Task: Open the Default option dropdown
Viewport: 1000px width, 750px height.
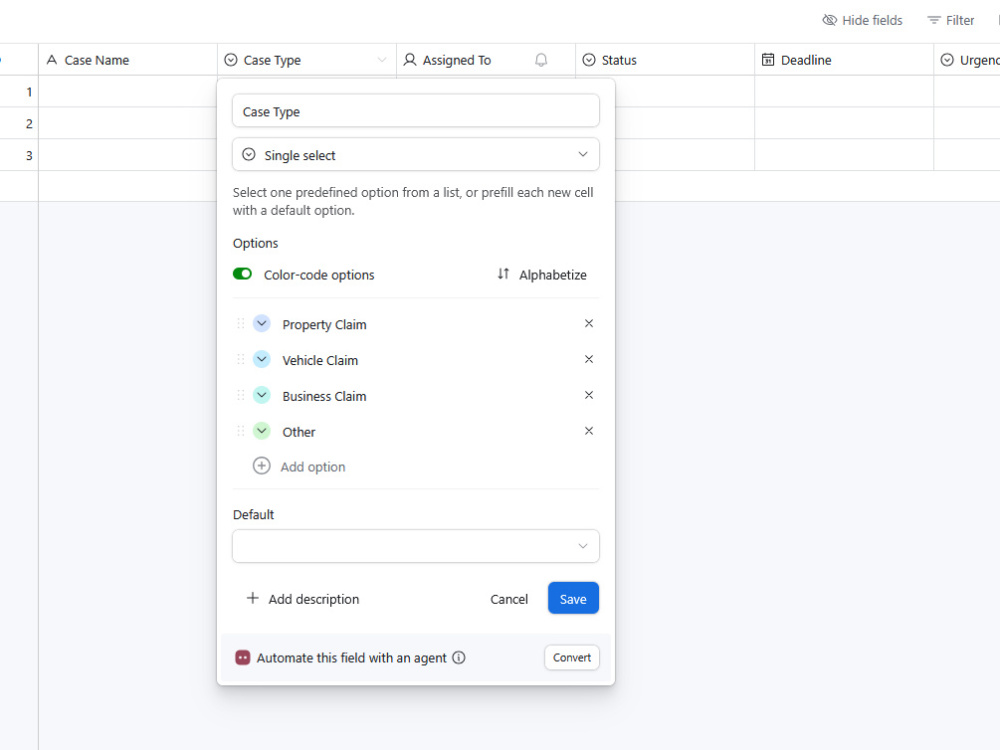Action: tap(416, 546)
